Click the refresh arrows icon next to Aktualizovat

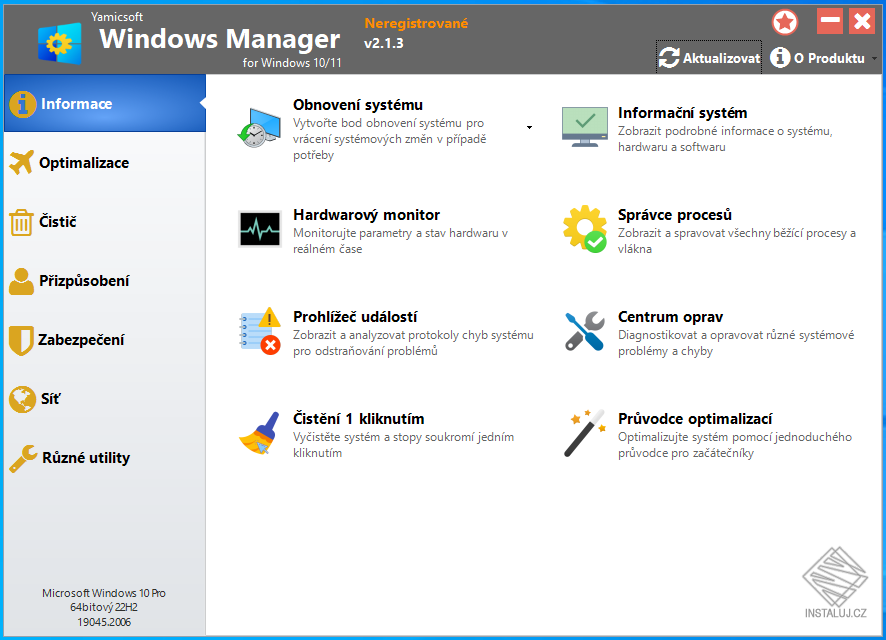tap(669, 58)
